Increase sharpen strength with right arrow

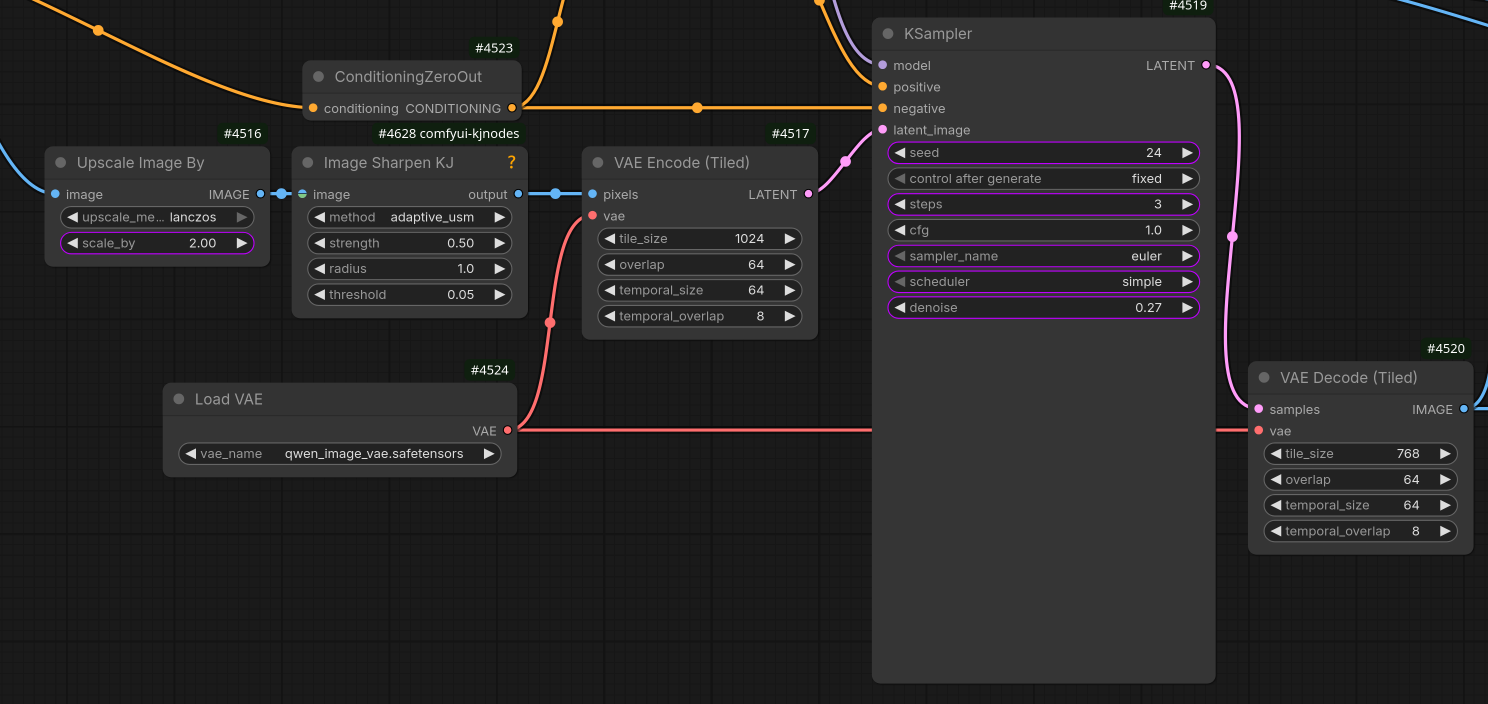(499, 243)
